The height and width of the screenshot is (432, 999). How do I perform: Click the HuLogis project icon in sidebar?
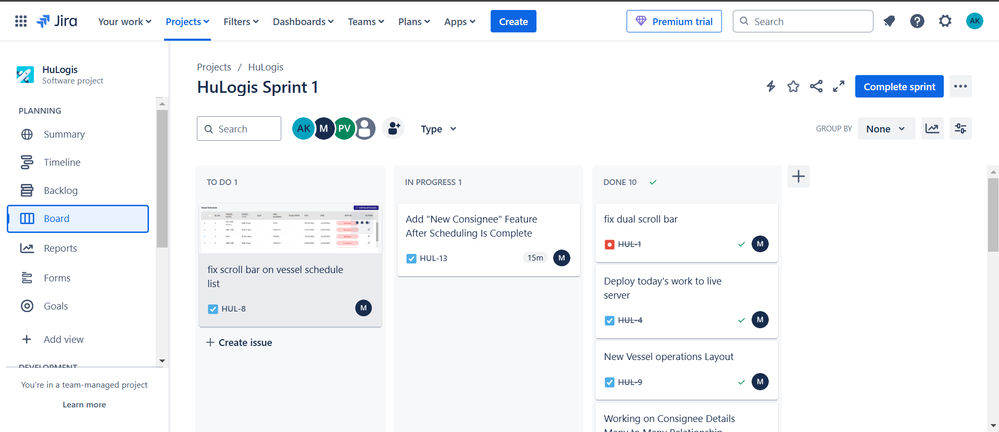click(x=25, y=75)
